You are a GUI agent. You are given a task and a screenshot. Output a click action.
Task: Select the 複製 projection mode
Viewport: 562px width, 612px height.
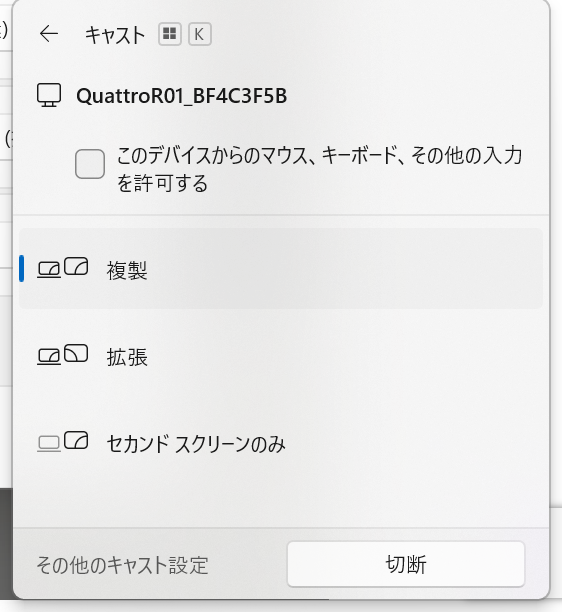(x=281, y=269)
